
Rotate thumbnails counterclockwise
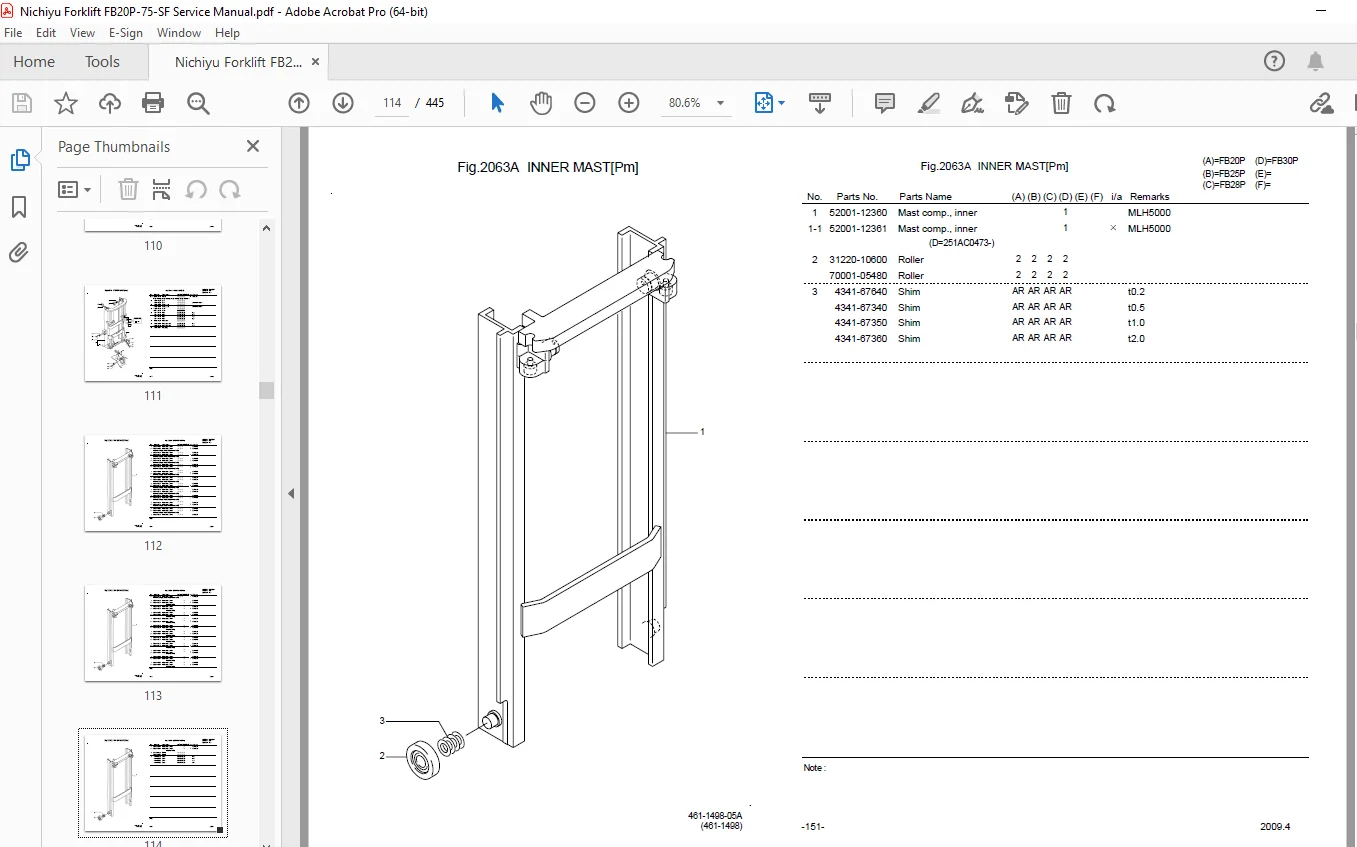[x=196, y=189]
